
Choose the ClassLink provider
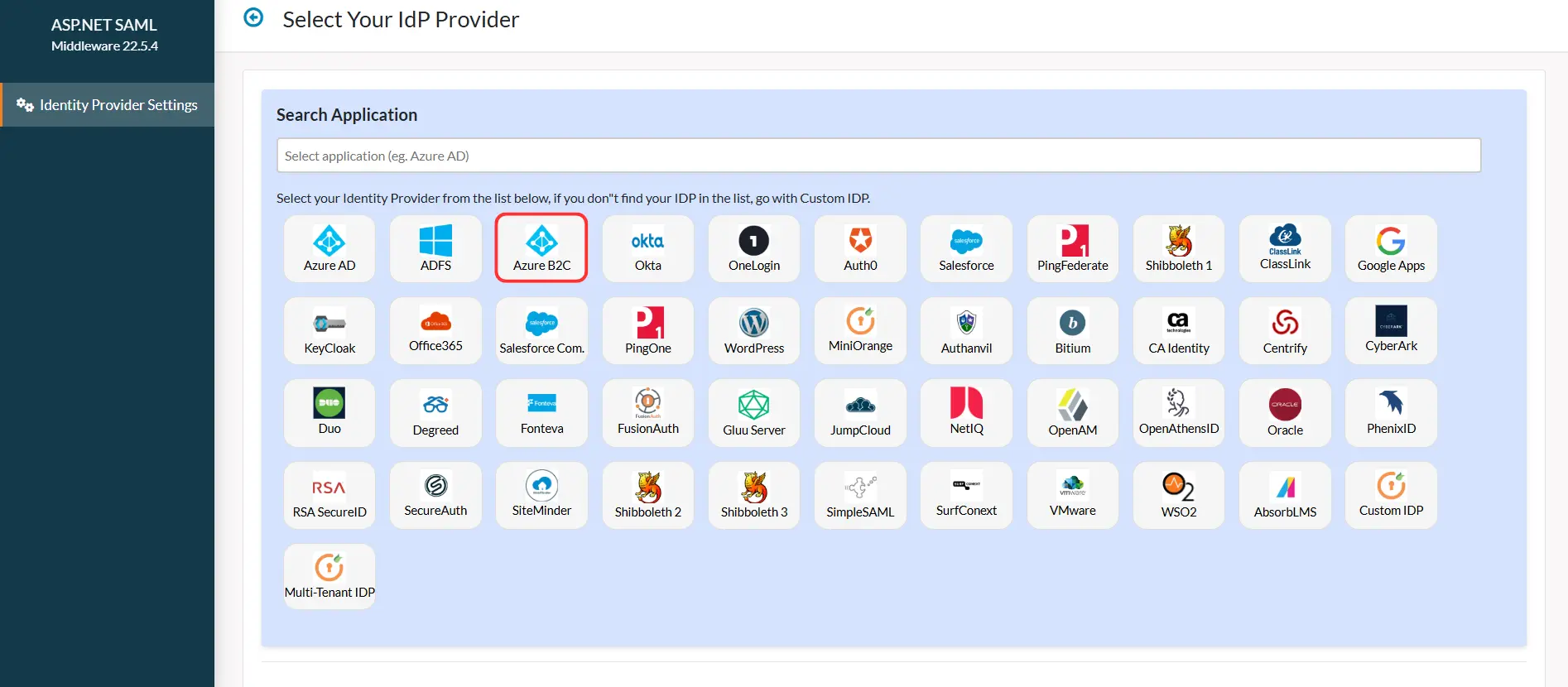pyautogui.click(x=1285, y=248)
